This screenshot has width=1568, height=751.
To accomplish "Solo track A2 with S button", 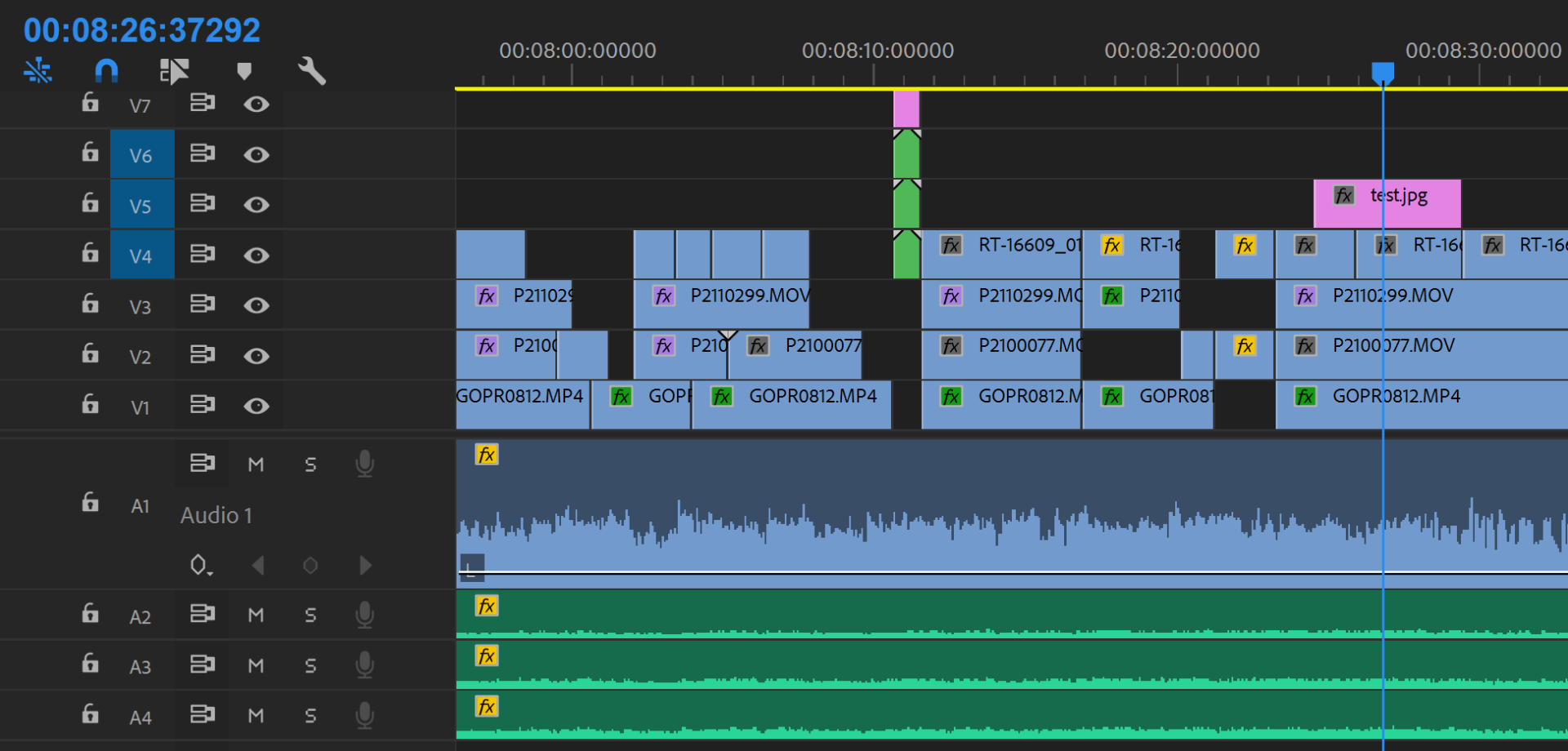I will (x=310, y=615).
